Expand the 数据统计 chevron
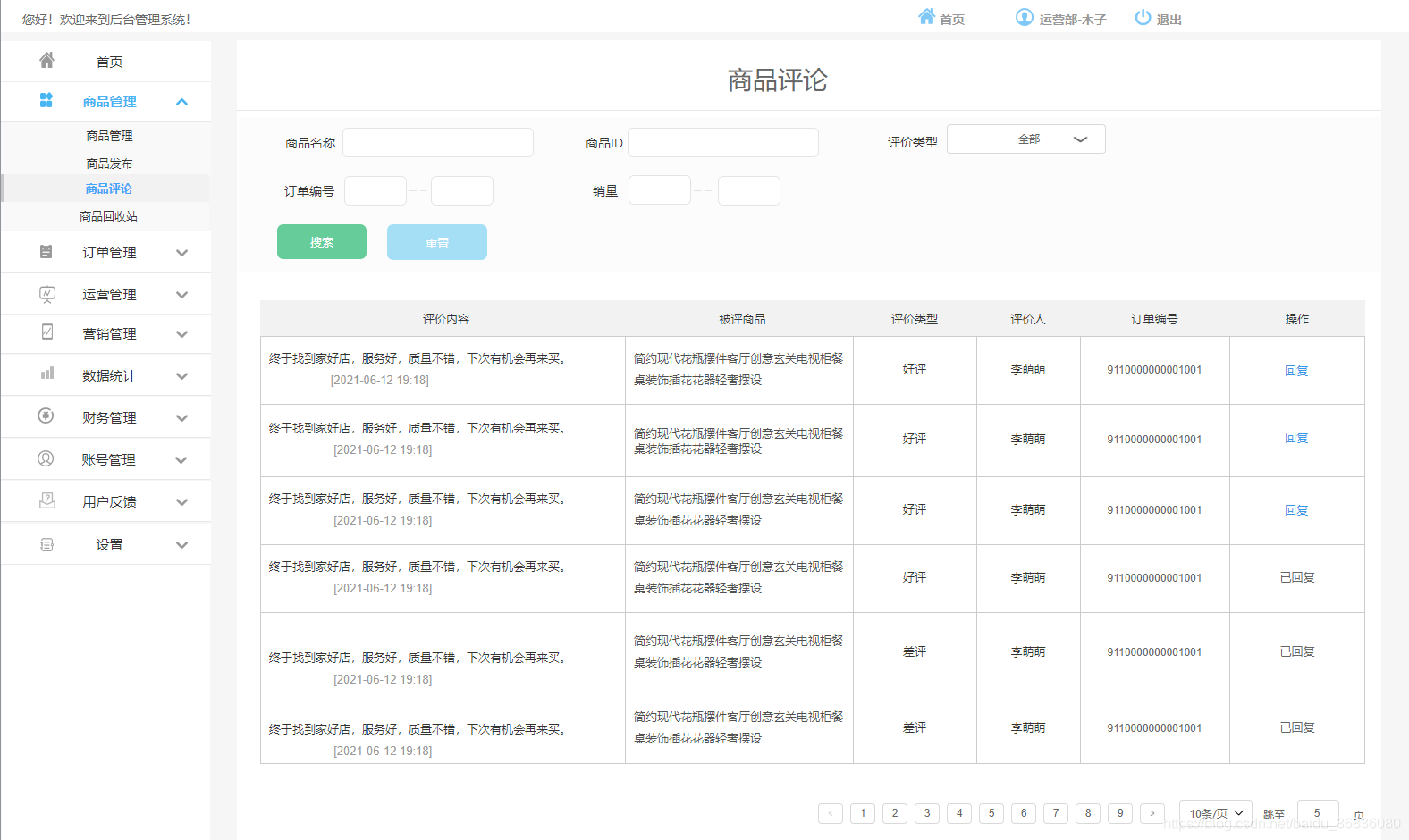Image resolution: width=1409 pixels, height=840 pixels. click(182, 376)
